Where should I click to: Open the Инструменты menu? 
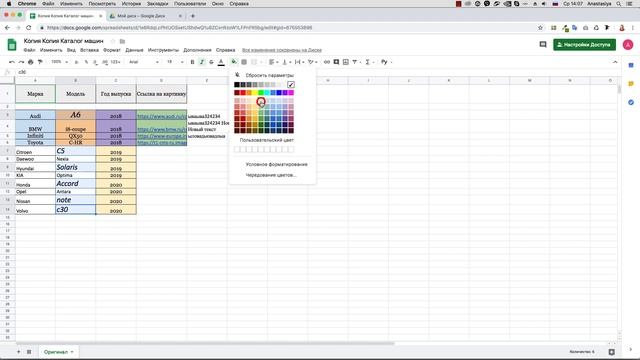[x=163, y=50]
